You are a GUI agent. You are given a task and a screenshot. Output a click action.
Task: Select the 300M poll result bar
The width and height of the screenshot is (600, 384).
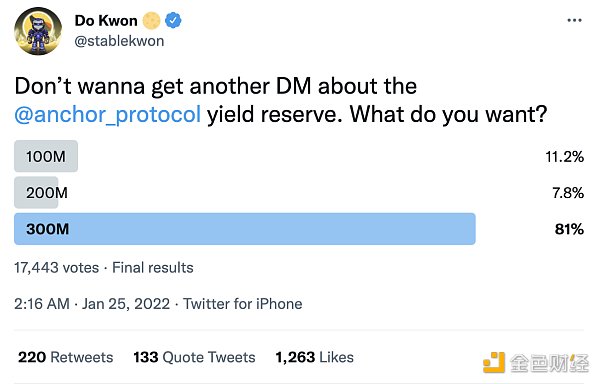coord(245,229)
